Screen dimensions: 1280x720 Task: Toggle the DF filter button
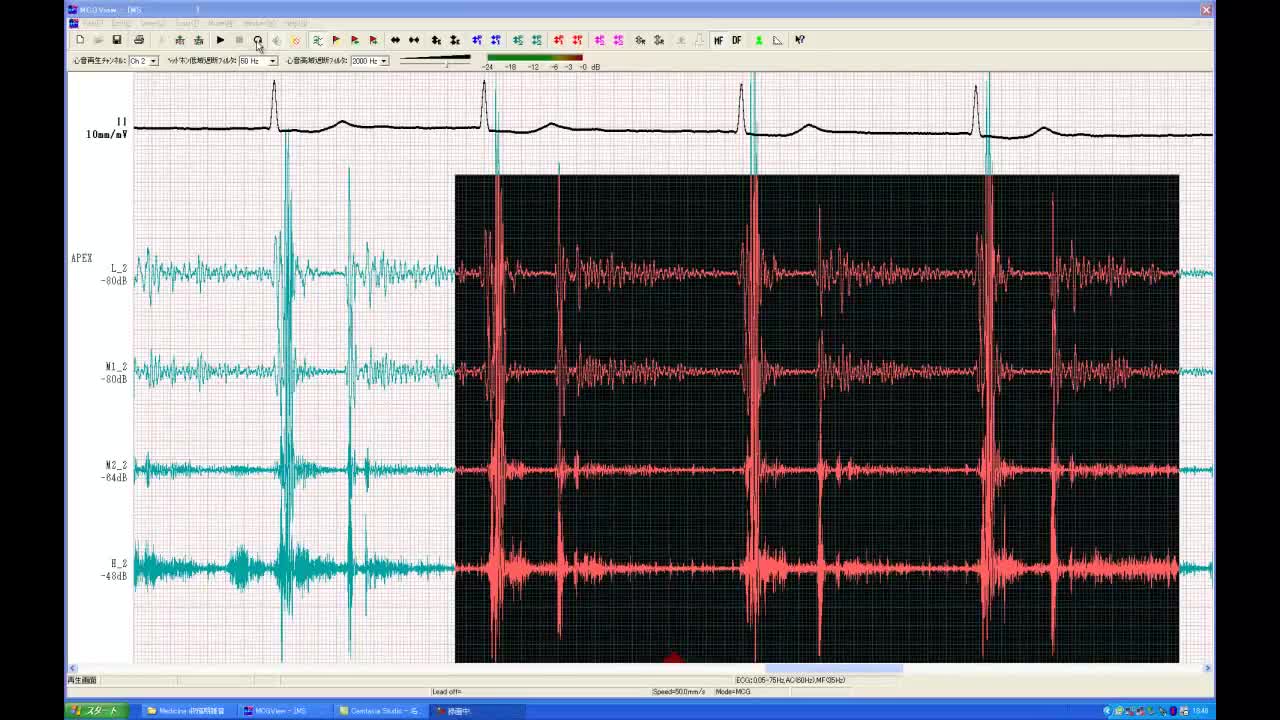pos(737,40)
